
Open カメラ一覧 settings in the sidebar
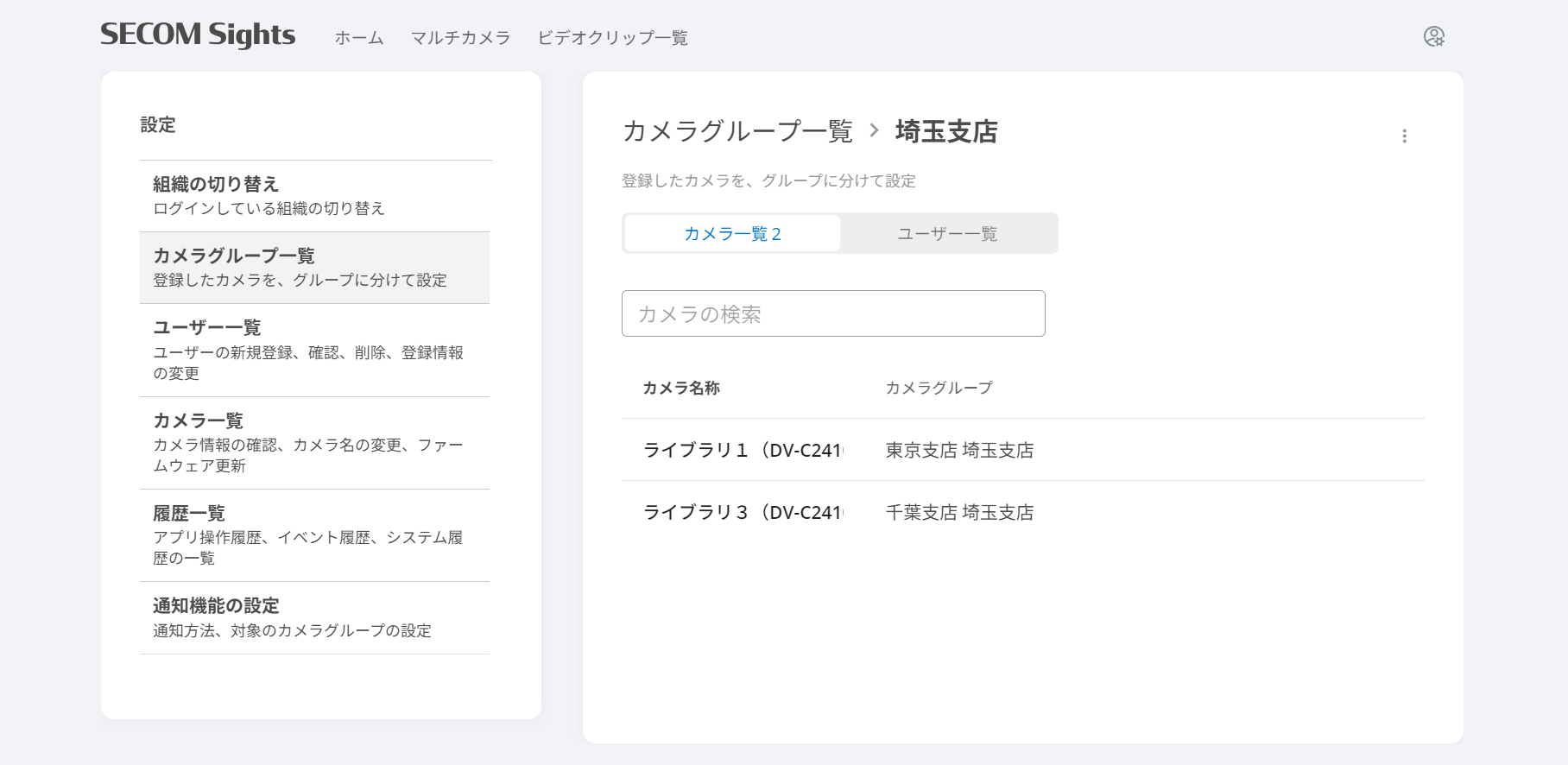[x=314, y=443]
